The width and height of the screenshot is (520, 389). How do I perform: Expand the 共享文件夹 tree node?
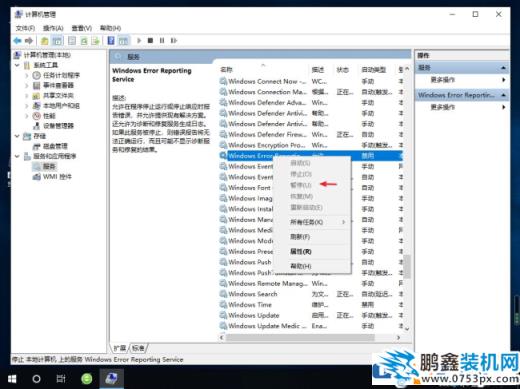click(27, 96)
